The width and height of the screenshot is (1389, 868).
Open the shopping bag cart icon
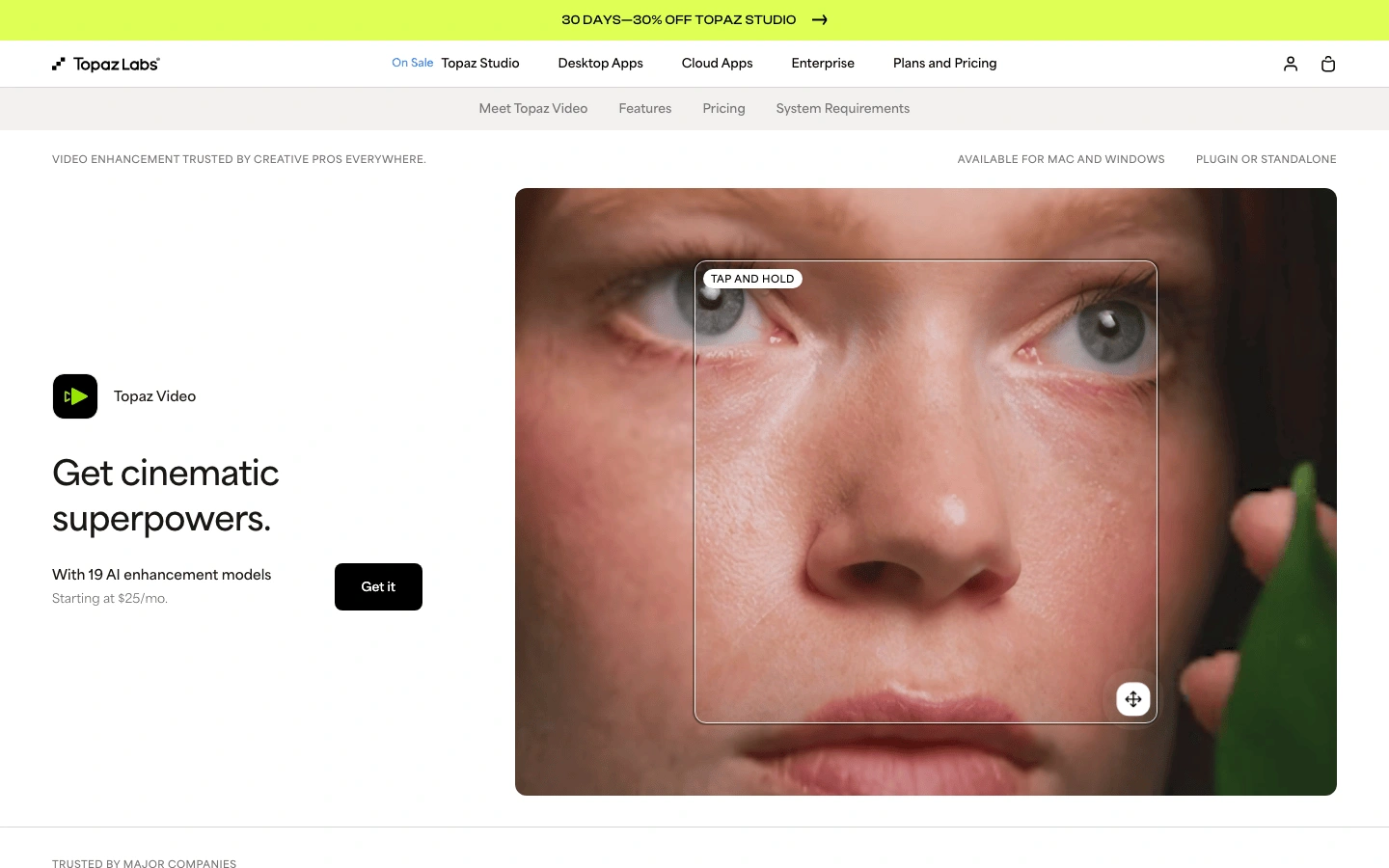click(x=1328, y=64)
